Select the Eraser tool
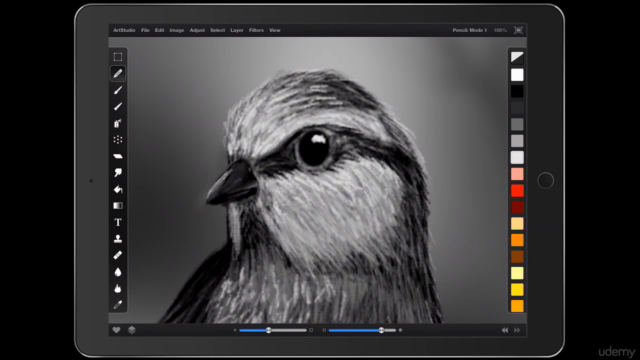Image resolution: width=640 pixels, height=360 pixels. point(118,156)
